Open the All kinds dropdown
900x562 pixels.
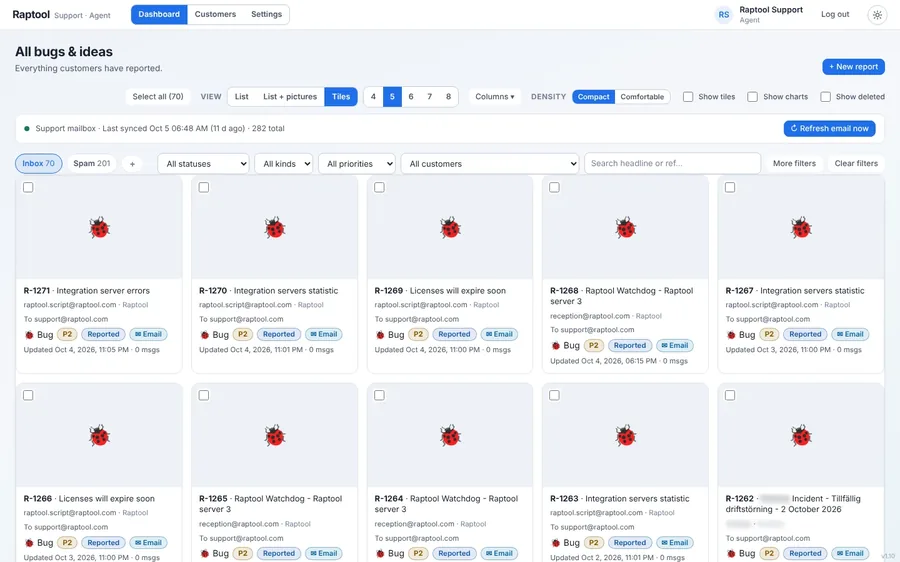(284, 164)
